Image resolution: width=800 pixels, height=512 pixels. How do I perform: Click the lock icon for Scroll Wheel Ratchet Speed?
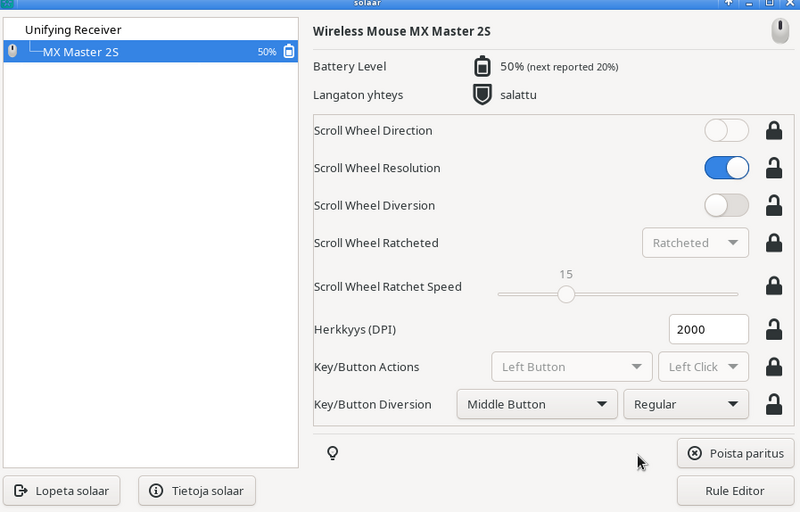pos(774,286)
